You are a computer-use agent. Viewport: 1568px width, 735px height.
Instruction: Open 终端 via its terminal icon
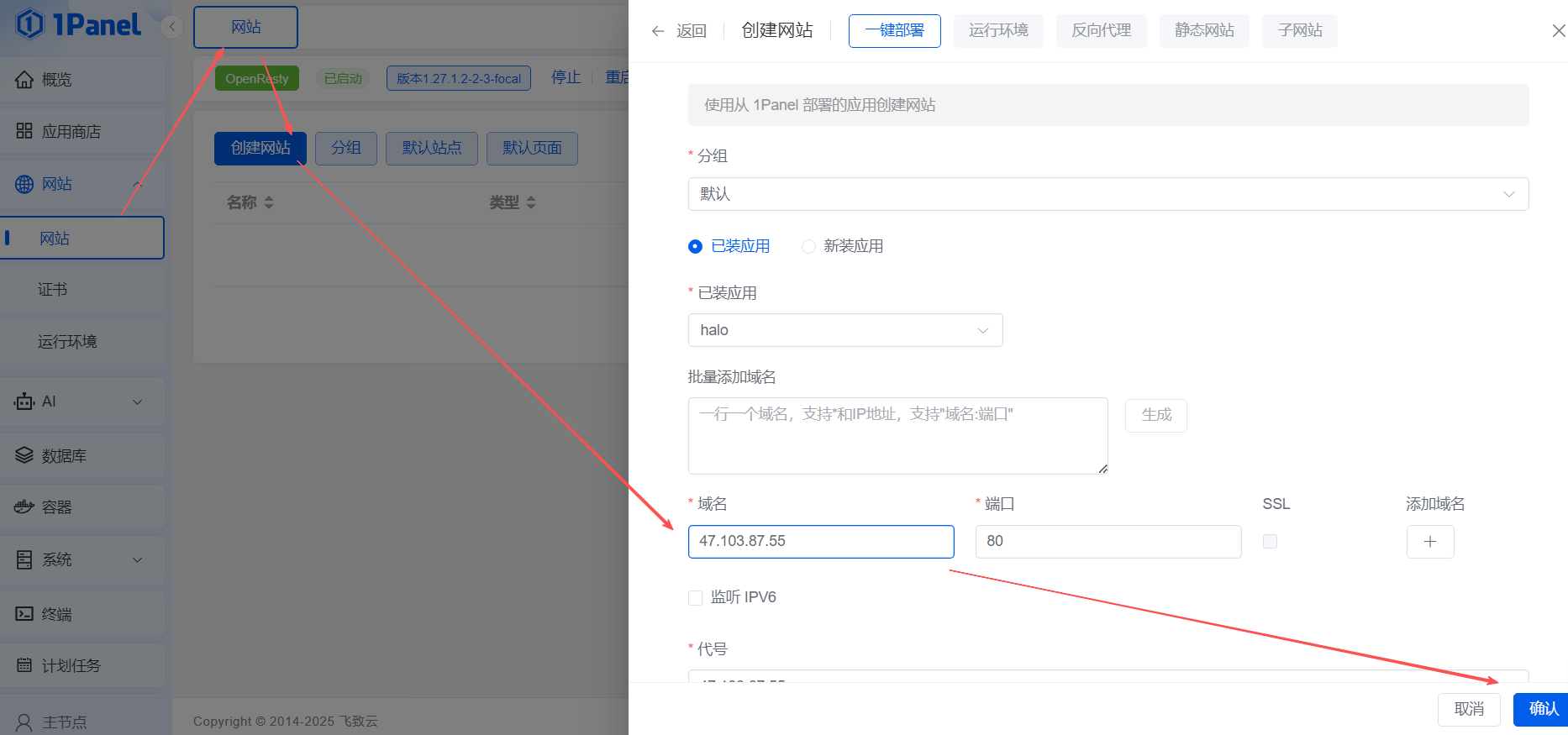tap(24, 614)
